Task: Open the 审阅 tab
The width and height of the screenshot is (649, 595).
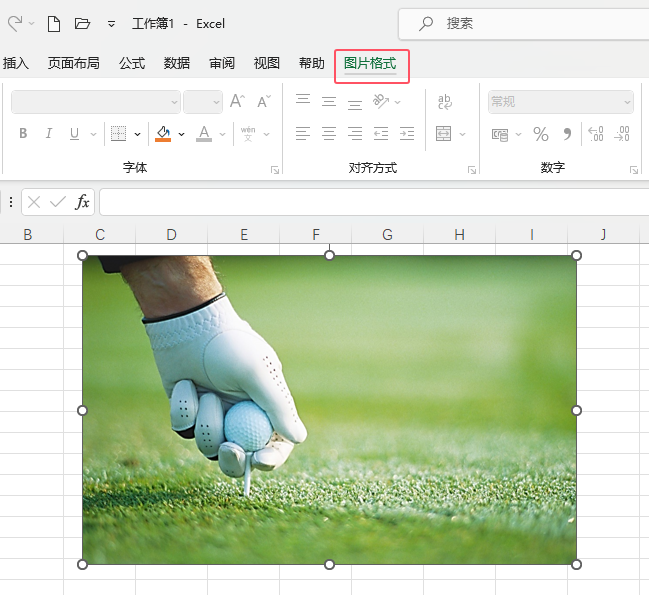Action: [222, 63]
